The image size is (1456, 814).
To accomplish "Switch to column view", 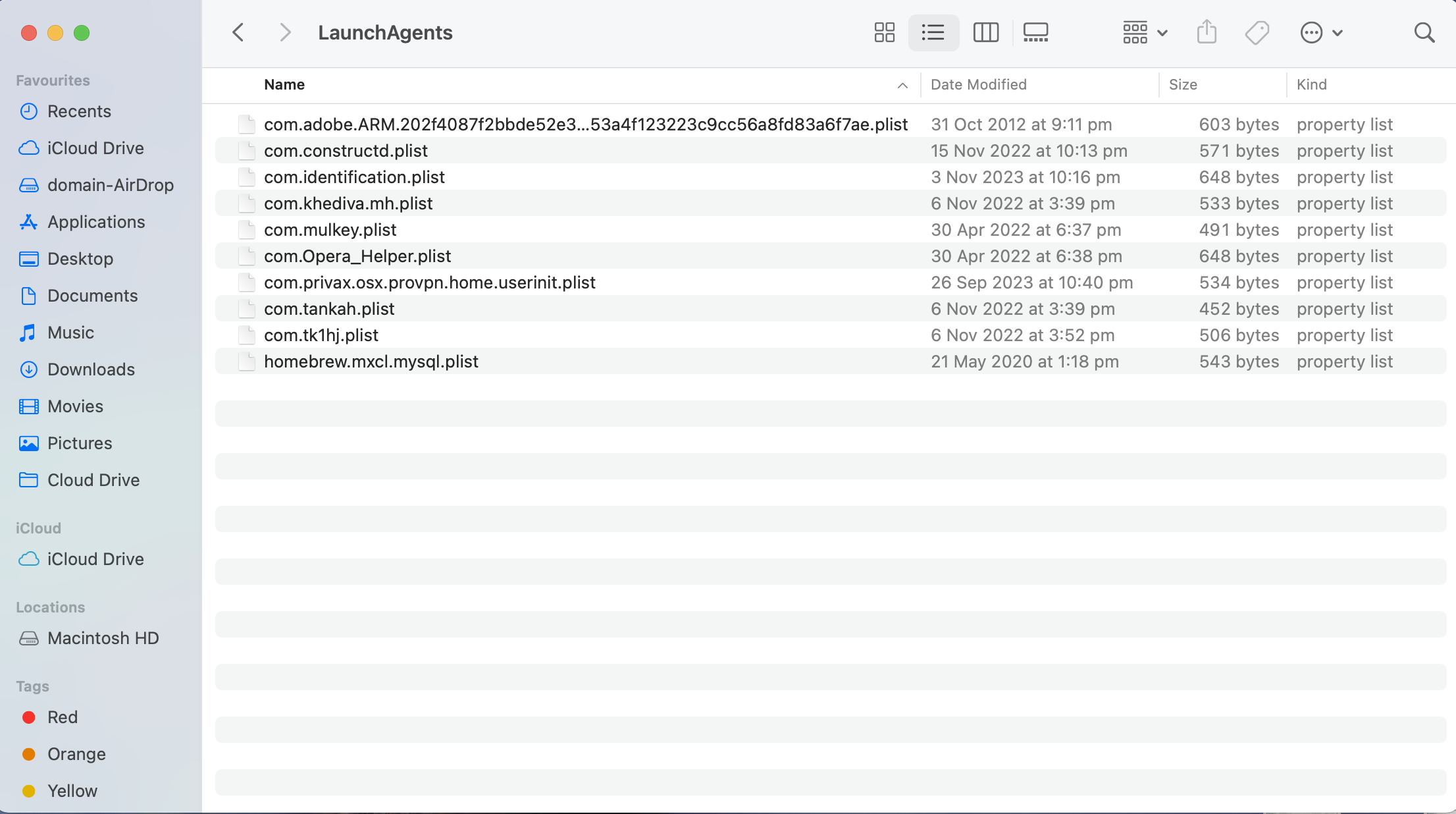I will [985, 32].
